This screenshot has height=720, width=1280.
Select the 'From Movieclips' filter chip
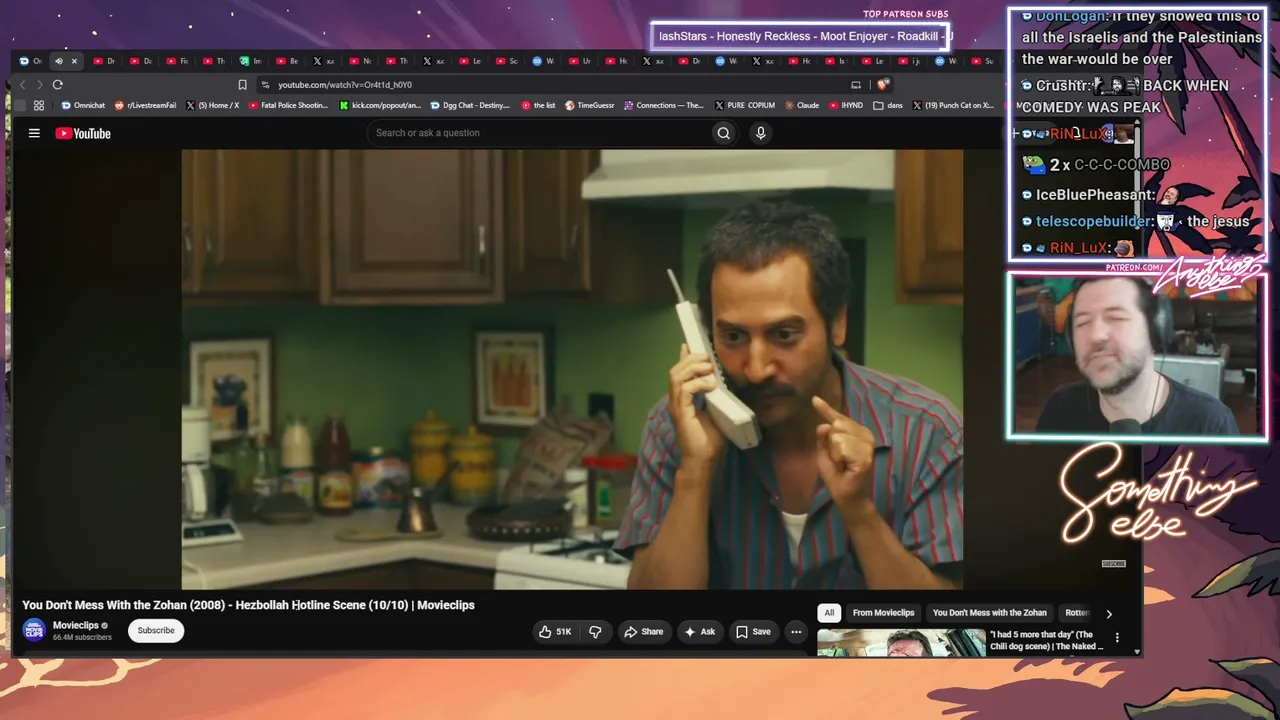pos(883,613)
